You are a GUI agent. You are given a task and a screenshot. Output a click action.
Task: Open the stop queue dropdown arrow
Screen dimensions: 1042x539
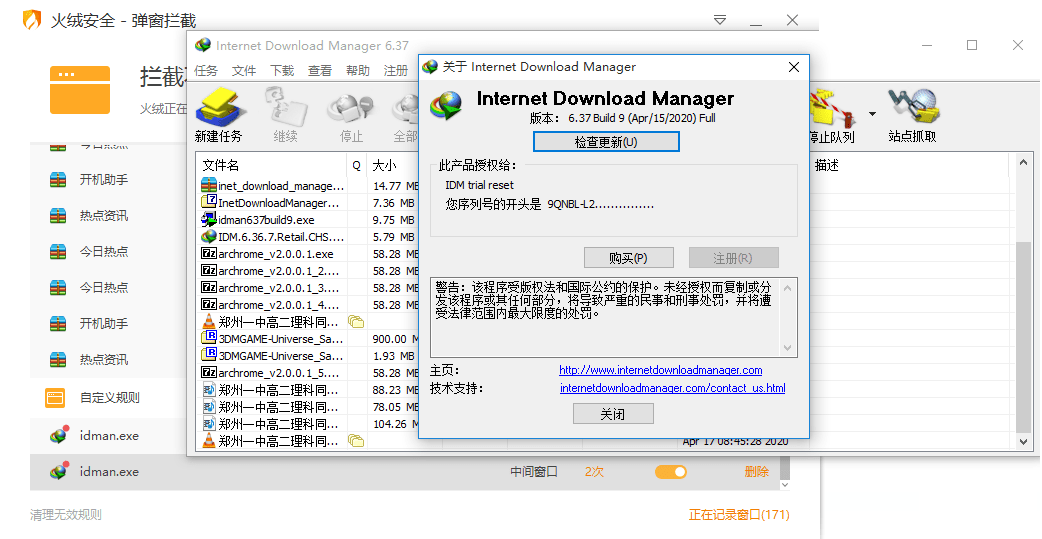872,114
